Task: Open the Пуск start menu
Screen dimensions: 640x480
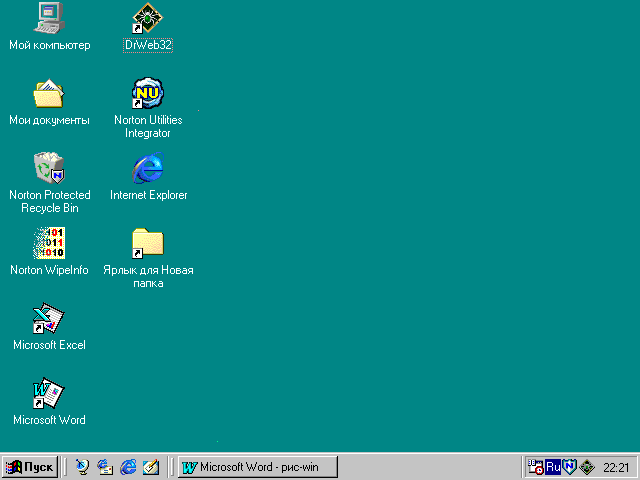Action: point(30,467)
